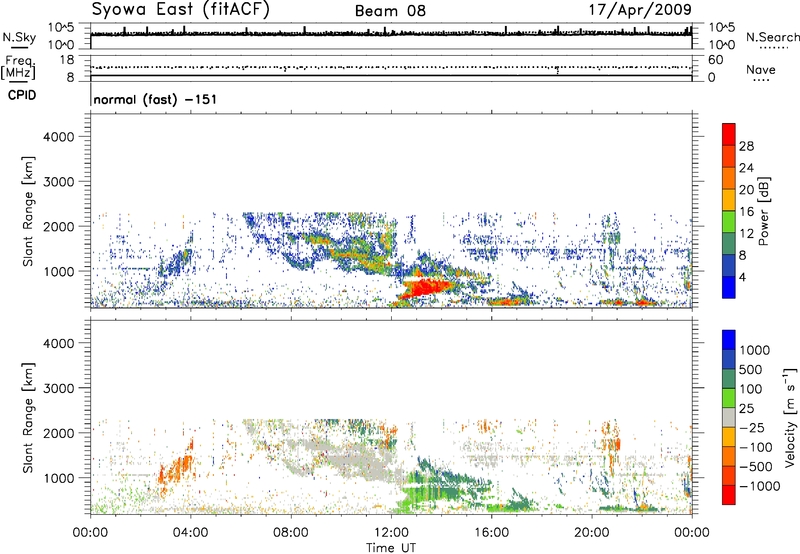Click the '18' frequency tick label

coord(66,60)
